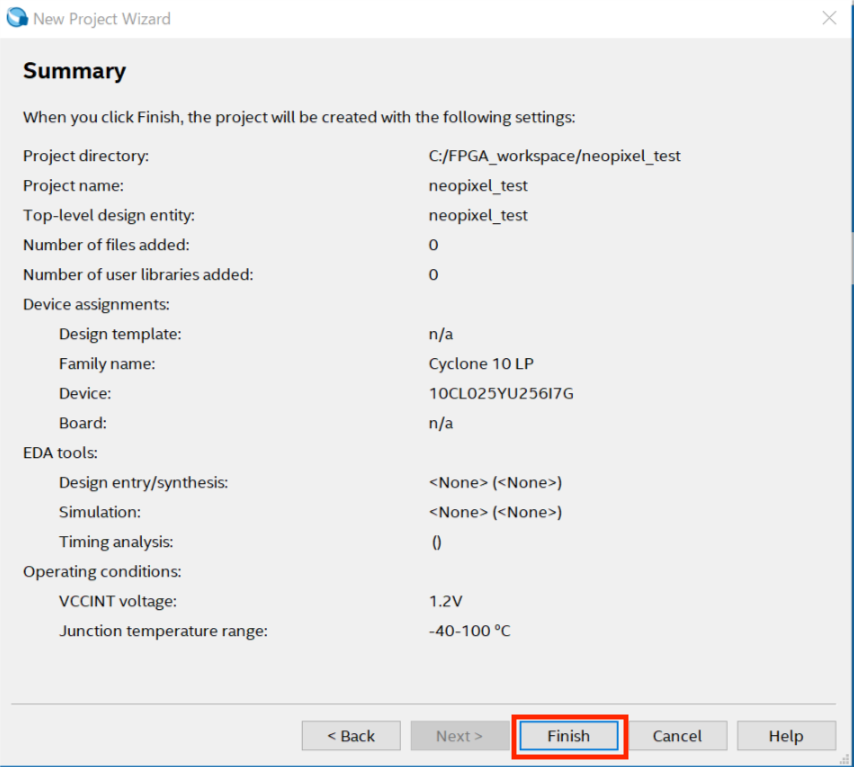
Task: Click the Timing analysis label
Action: 116,542
